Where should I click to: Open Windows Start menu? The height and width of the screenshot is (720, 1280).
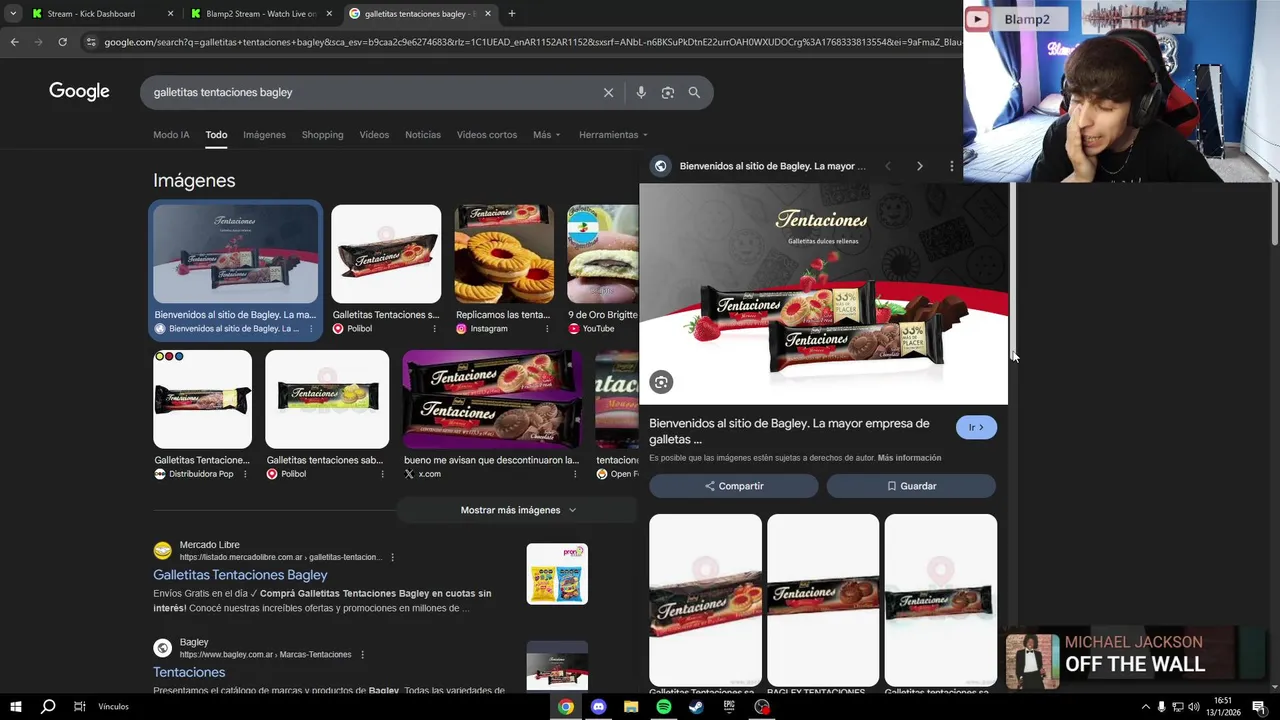coord(15,706)
